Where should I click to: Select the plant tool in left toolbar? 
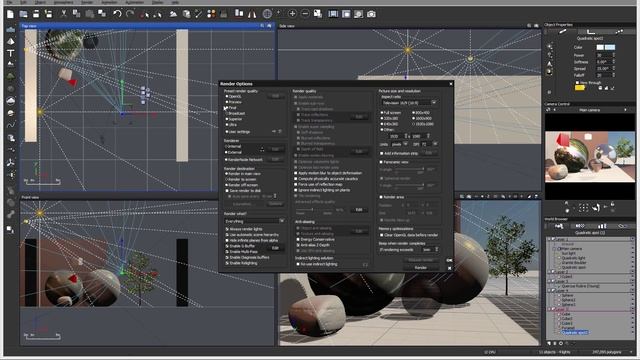[x=11, y=76]
